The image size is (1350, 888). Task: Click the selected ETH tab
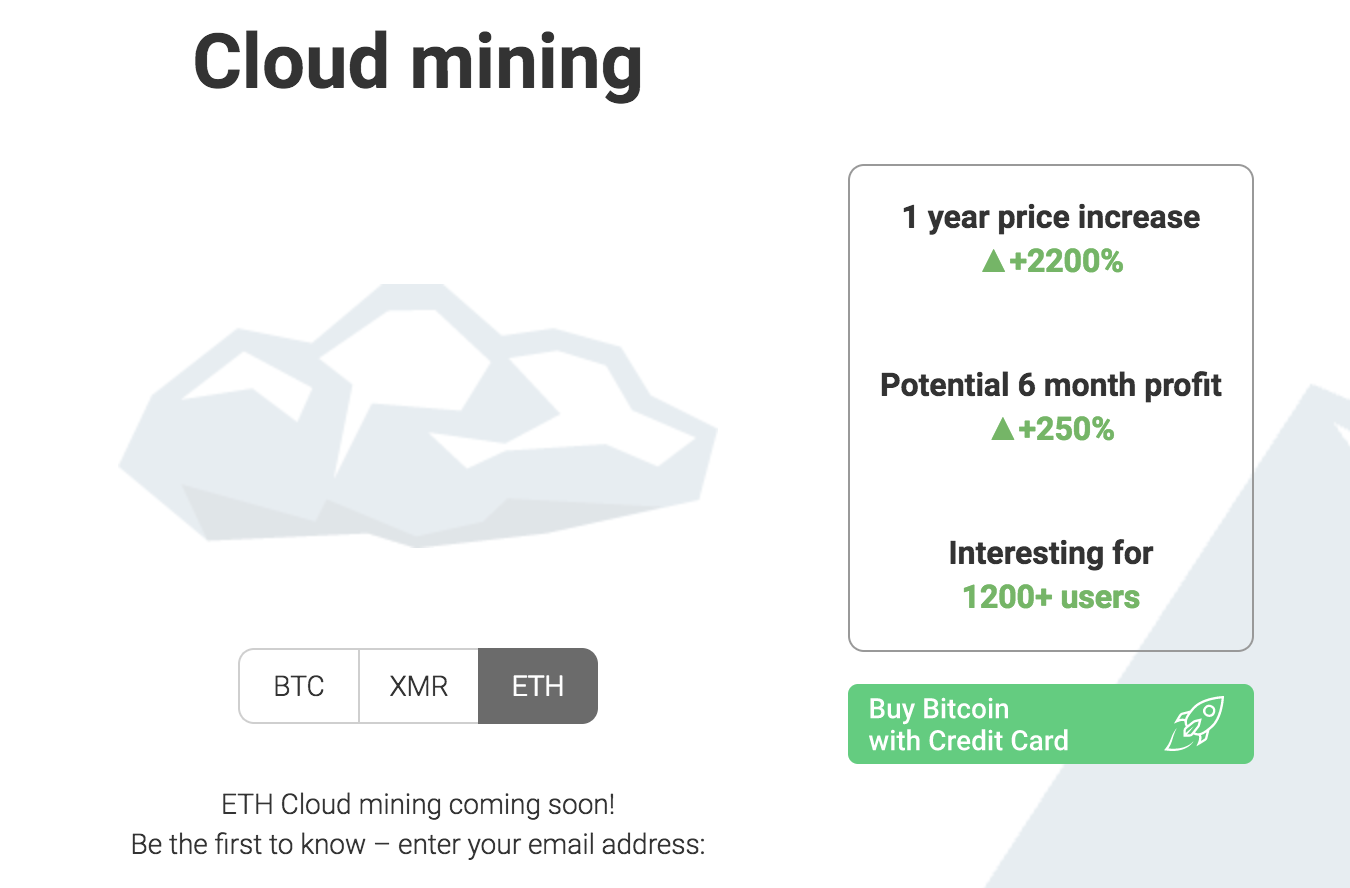538,686
